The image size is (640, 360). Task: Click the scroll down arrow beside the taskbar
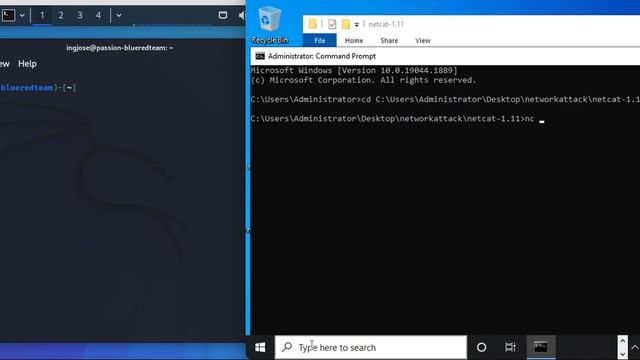point(622,353)
